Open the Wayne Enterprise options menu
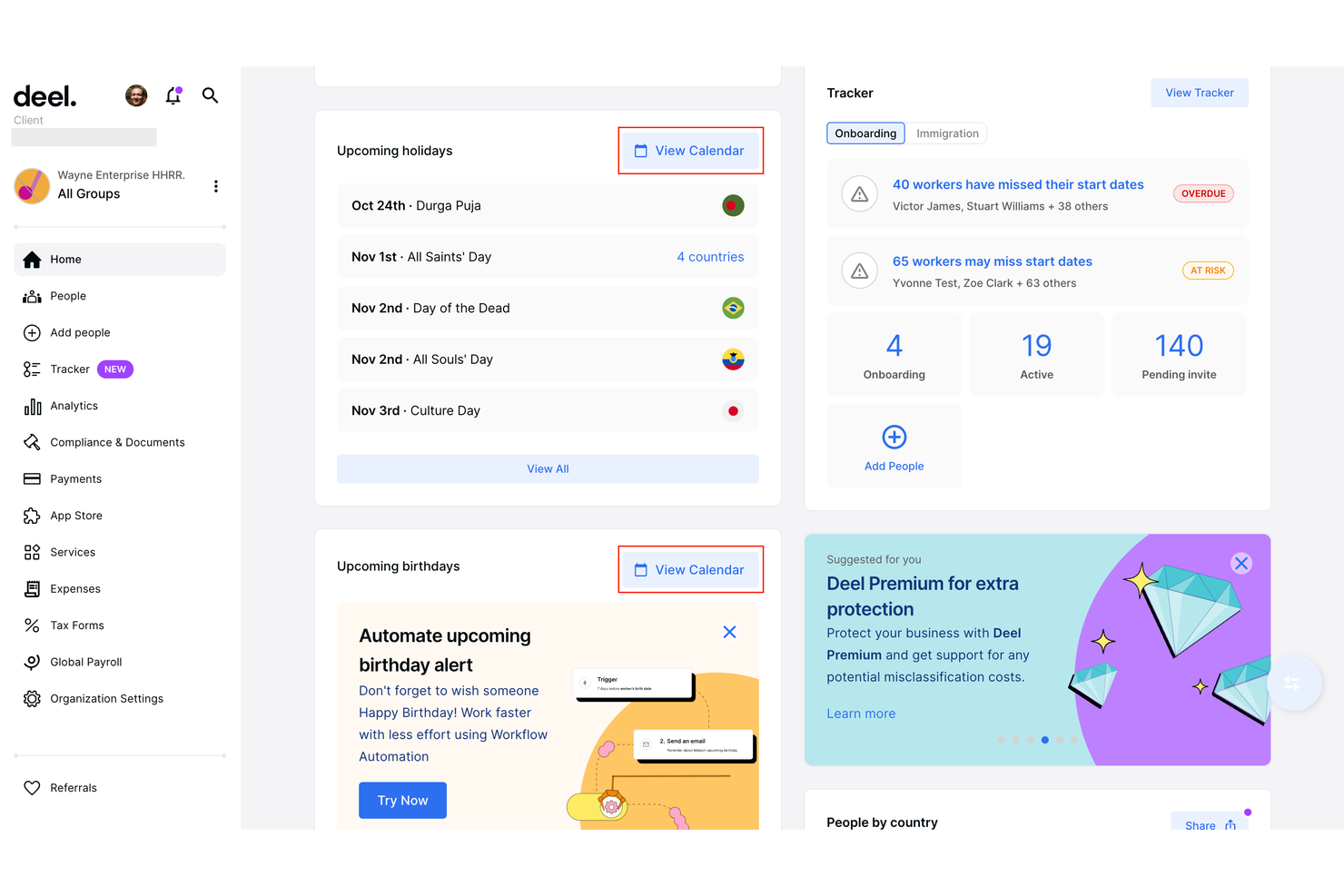The height and width of the screenshot is (896, 1344). 216,186
